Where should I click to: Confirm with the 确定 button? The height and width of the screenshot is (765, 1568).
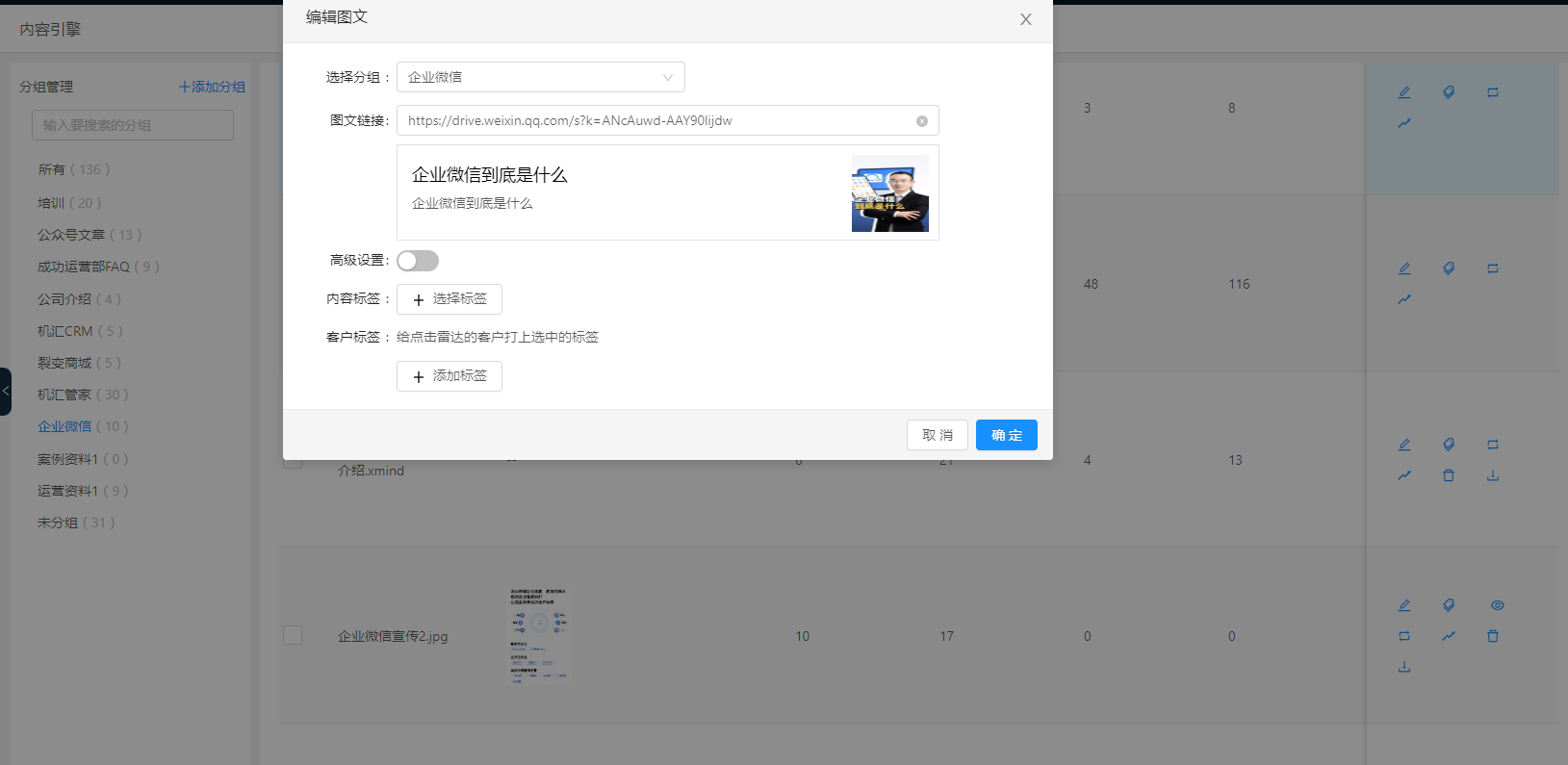(x=1007, y=435)
